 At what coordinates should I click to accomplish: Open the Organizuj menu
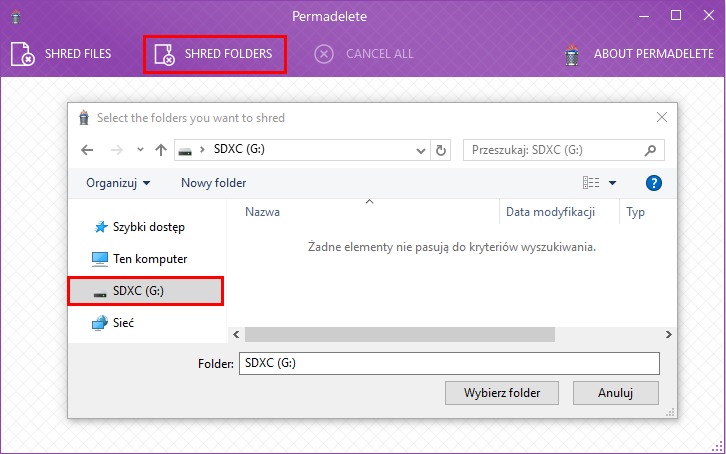point(118,183)
